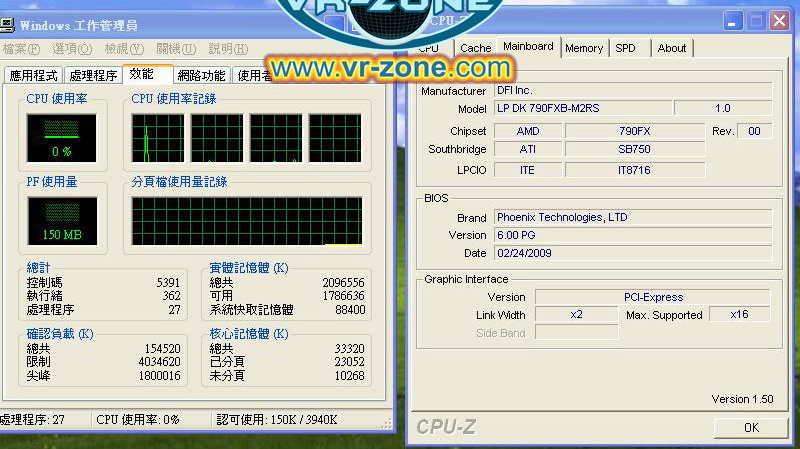The image size is (800, 449).
Task: Select the 效能 tab
Action: tap(147, 74)
